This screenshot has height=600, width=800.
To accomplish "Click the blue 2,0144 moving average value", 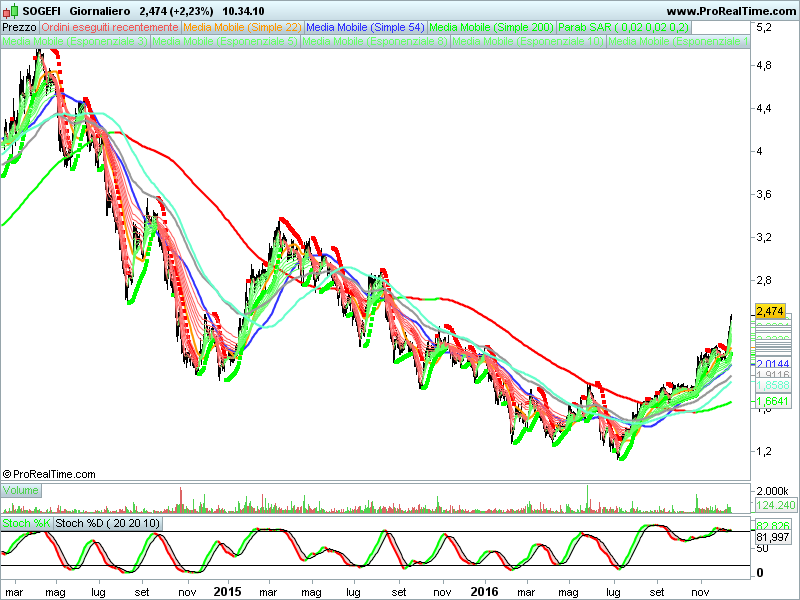I will 773,364.
